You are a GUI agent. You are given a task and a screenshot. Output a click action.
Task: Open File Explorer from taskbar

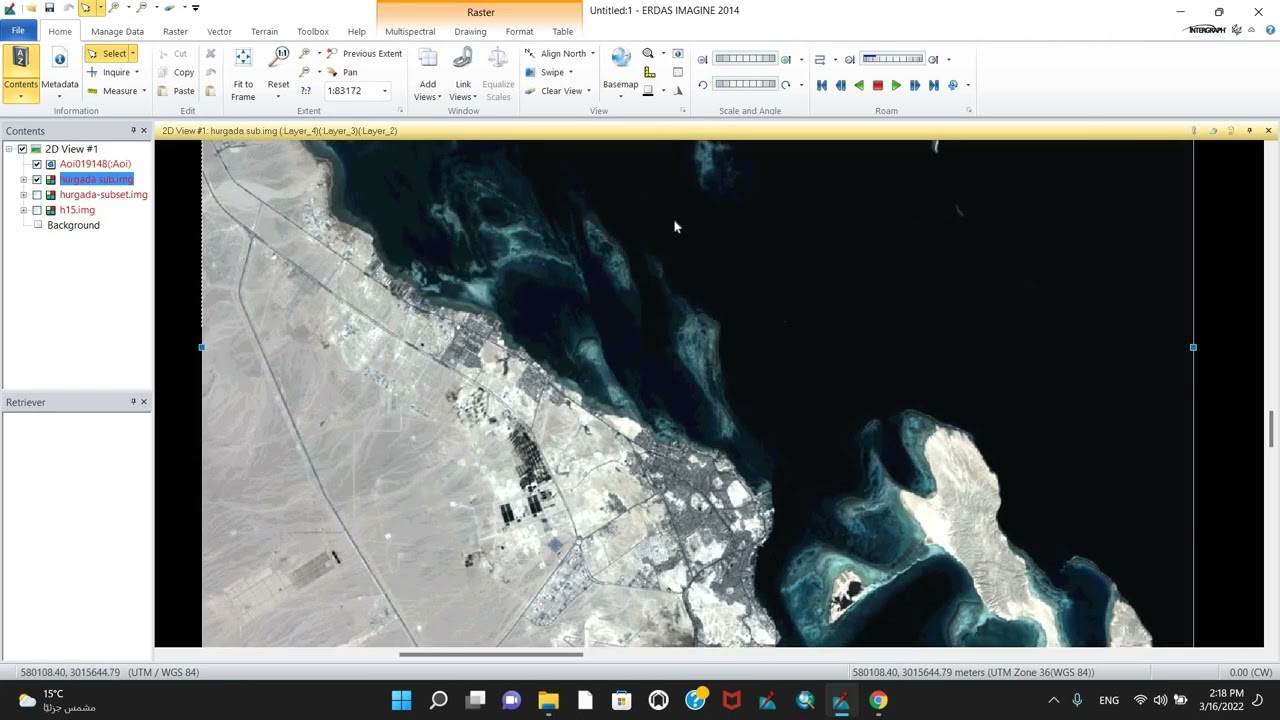point(548,700)
